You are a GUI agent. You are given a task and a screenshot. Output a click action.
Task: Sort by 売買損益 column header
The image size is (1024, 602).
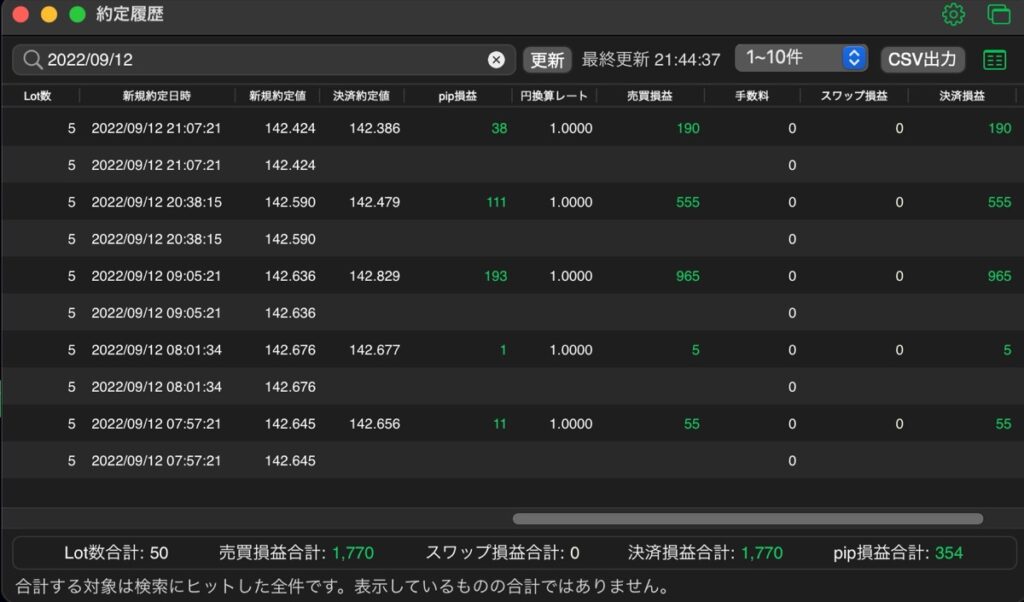click(649, 96)
